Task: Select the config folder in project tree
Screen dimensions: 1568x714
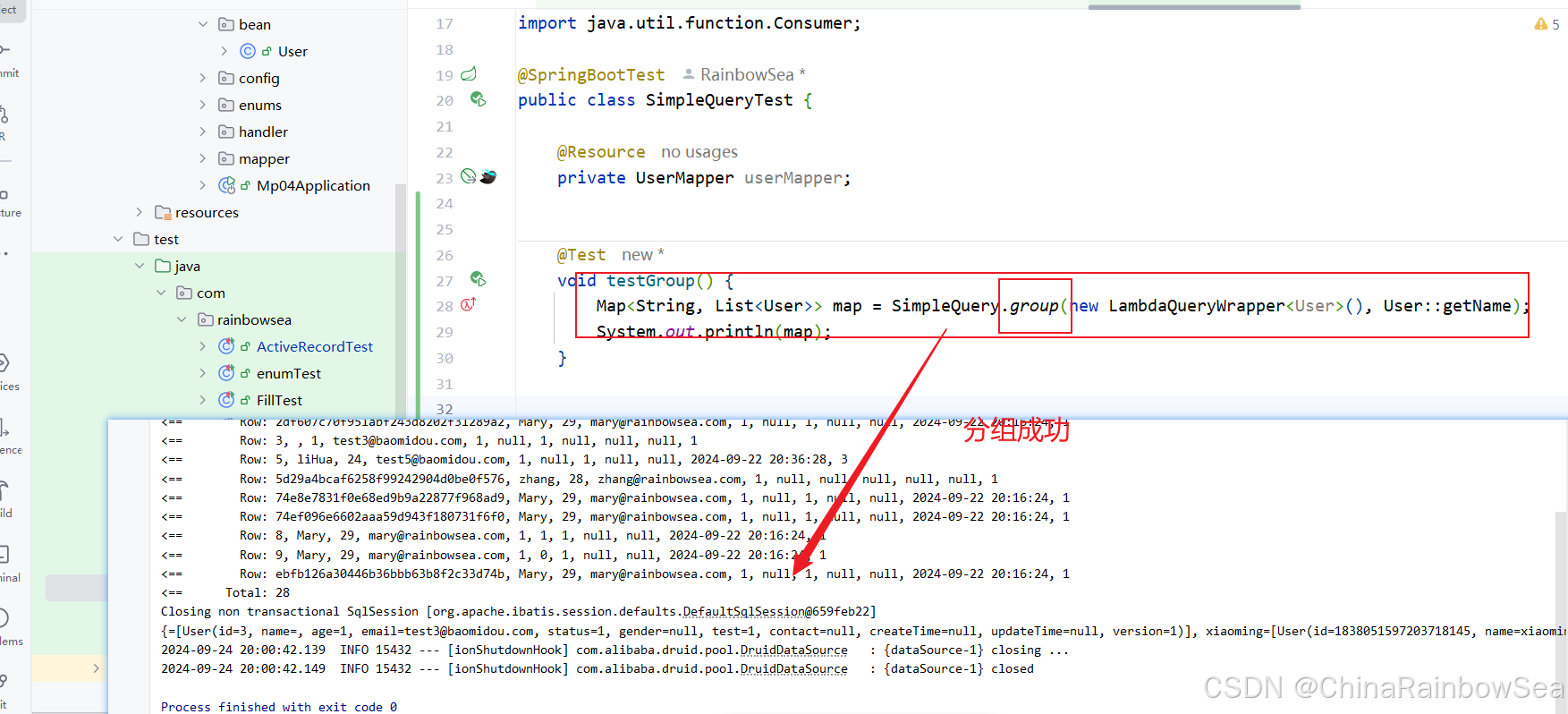Action: click(259, 78)
